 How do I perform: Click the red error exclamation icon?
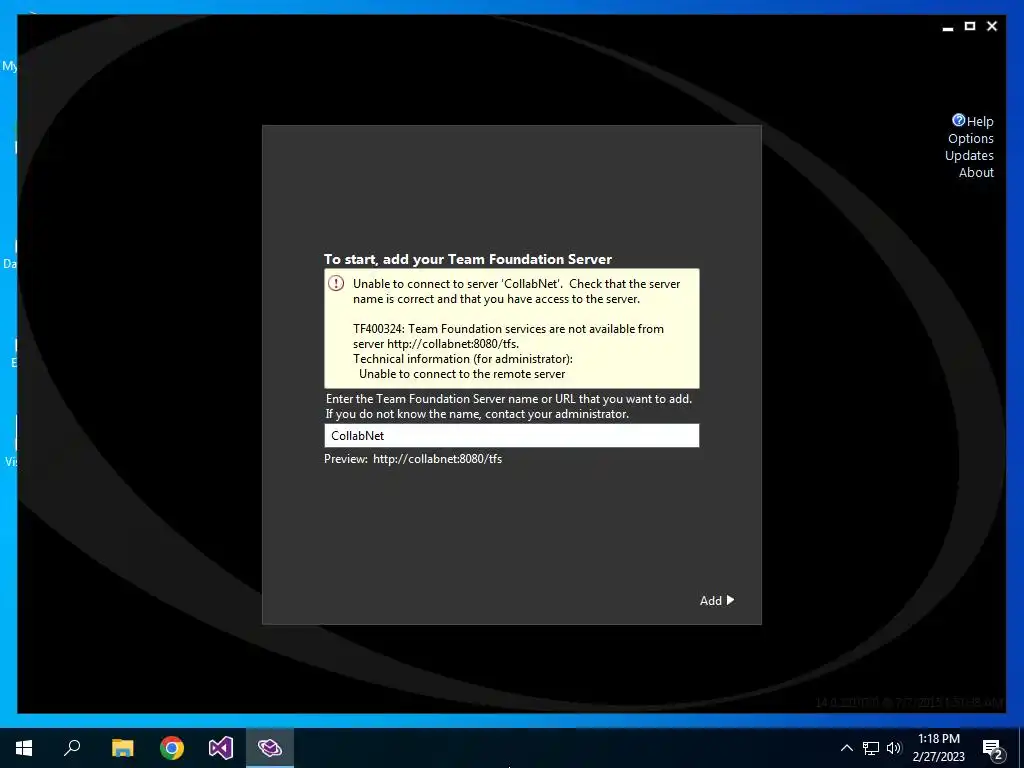[336, 283]
